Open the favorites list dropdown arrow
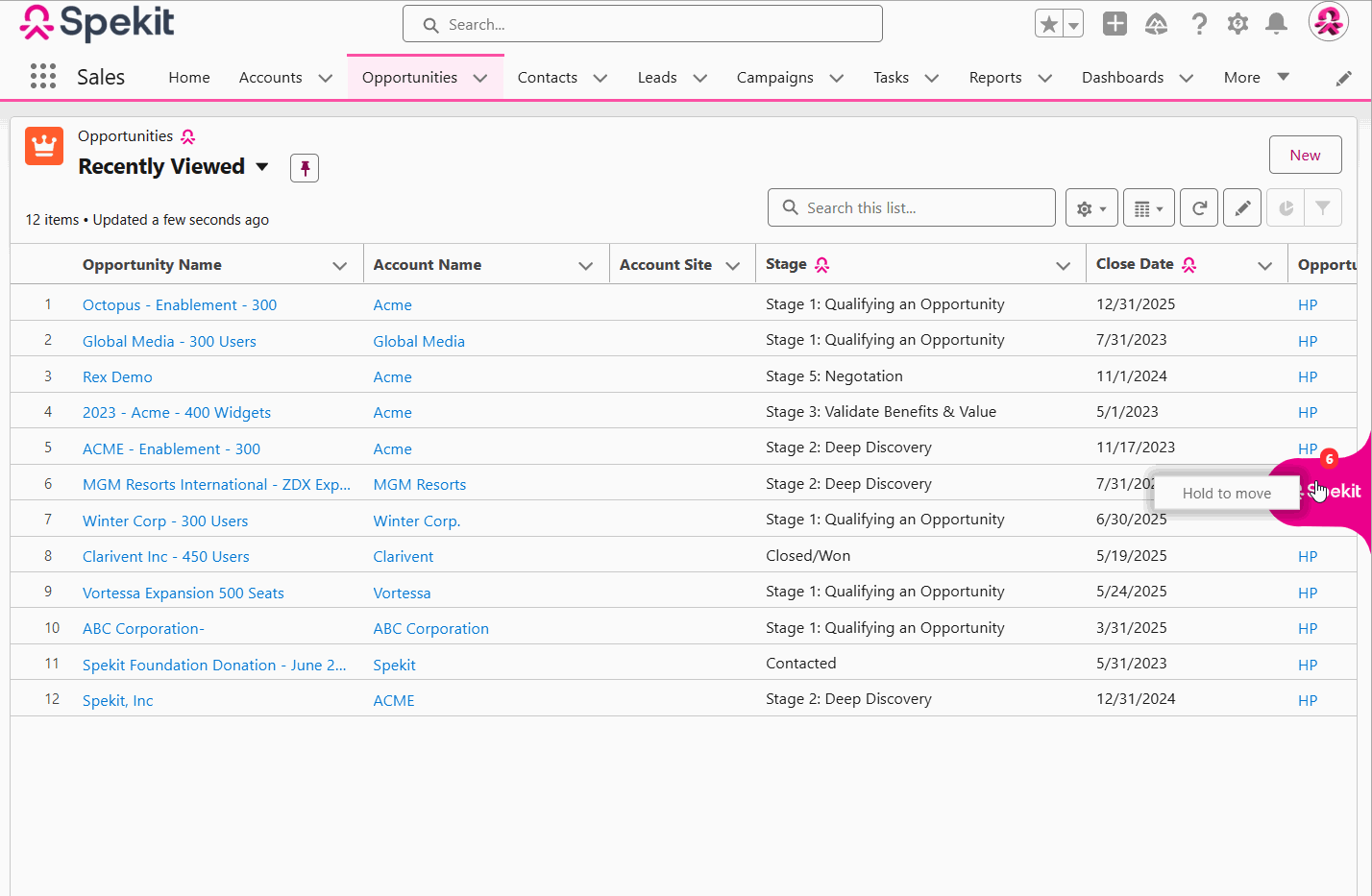Screen dimensions: 1372x896 point(1073,24)
